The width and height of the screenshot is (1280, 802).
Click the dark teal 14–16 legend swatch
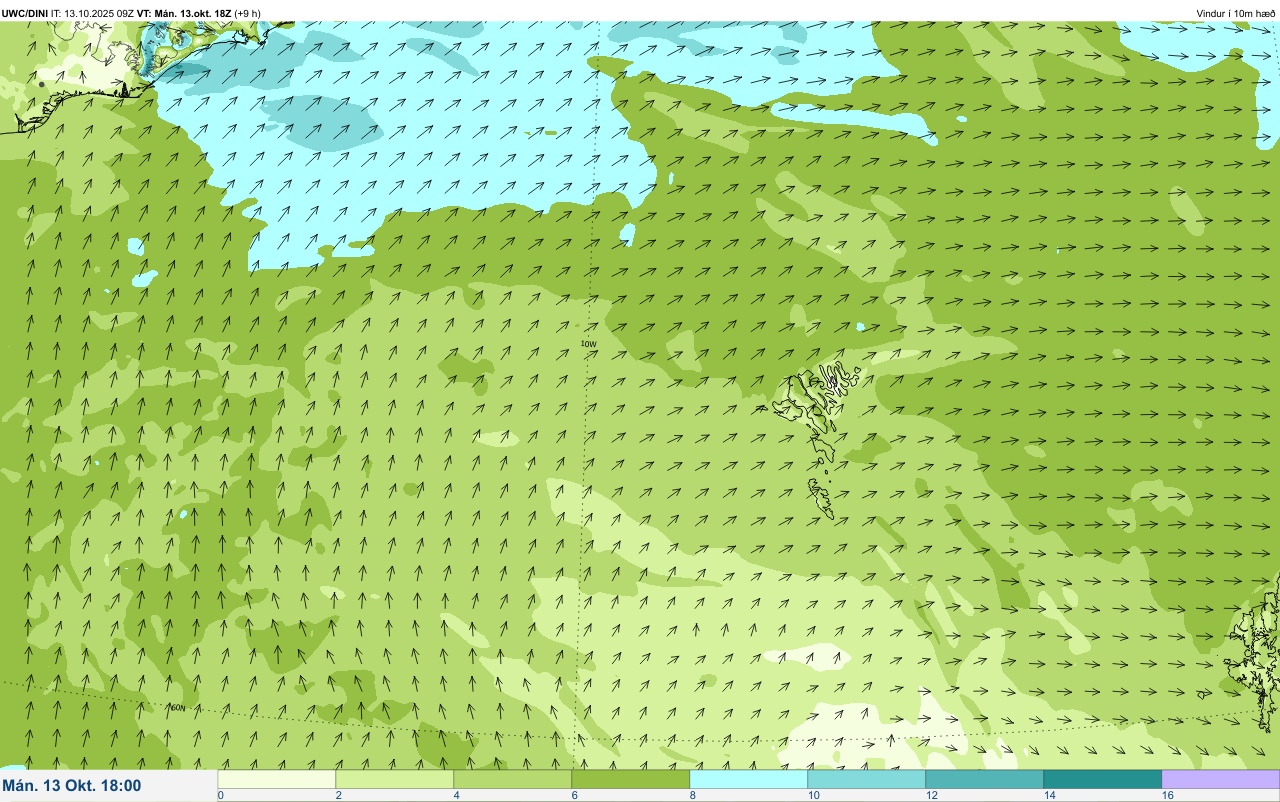tap(1102, 779)
